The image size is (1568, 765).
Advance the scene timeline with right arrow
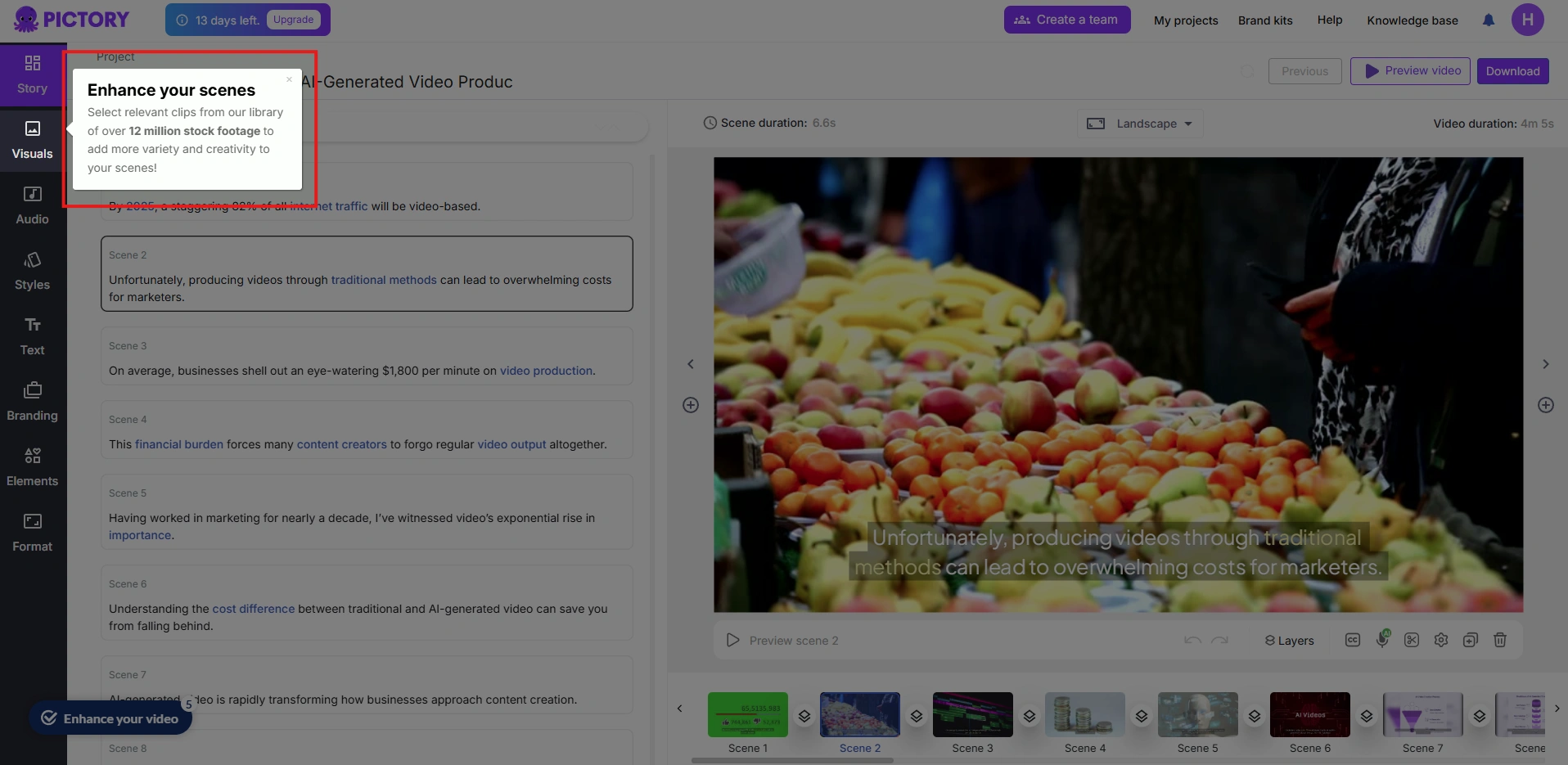click(1557, 709)
